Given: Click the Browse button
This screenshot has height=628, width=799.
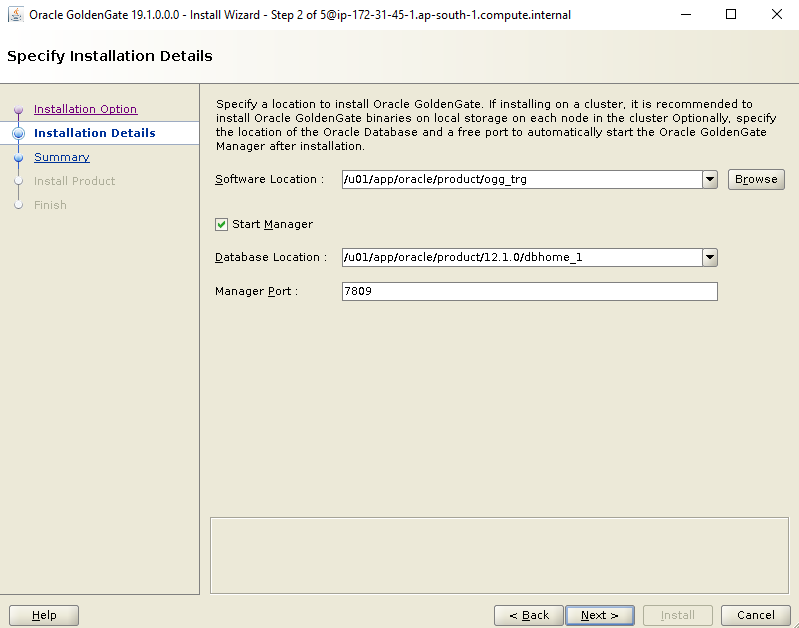Looking at the screenshot, I should coord(756,179).
